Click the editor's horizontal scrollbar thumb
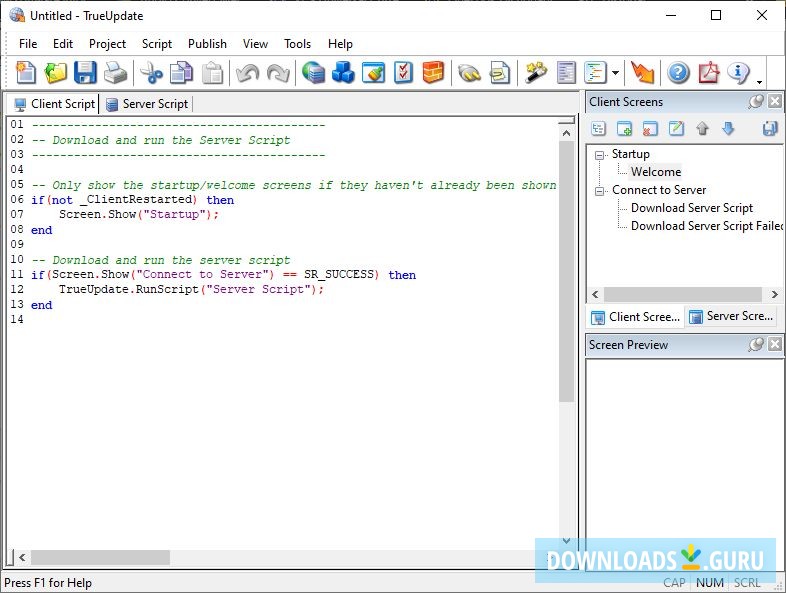This screenshot has height=593, width=786. [x=100, y=557]
